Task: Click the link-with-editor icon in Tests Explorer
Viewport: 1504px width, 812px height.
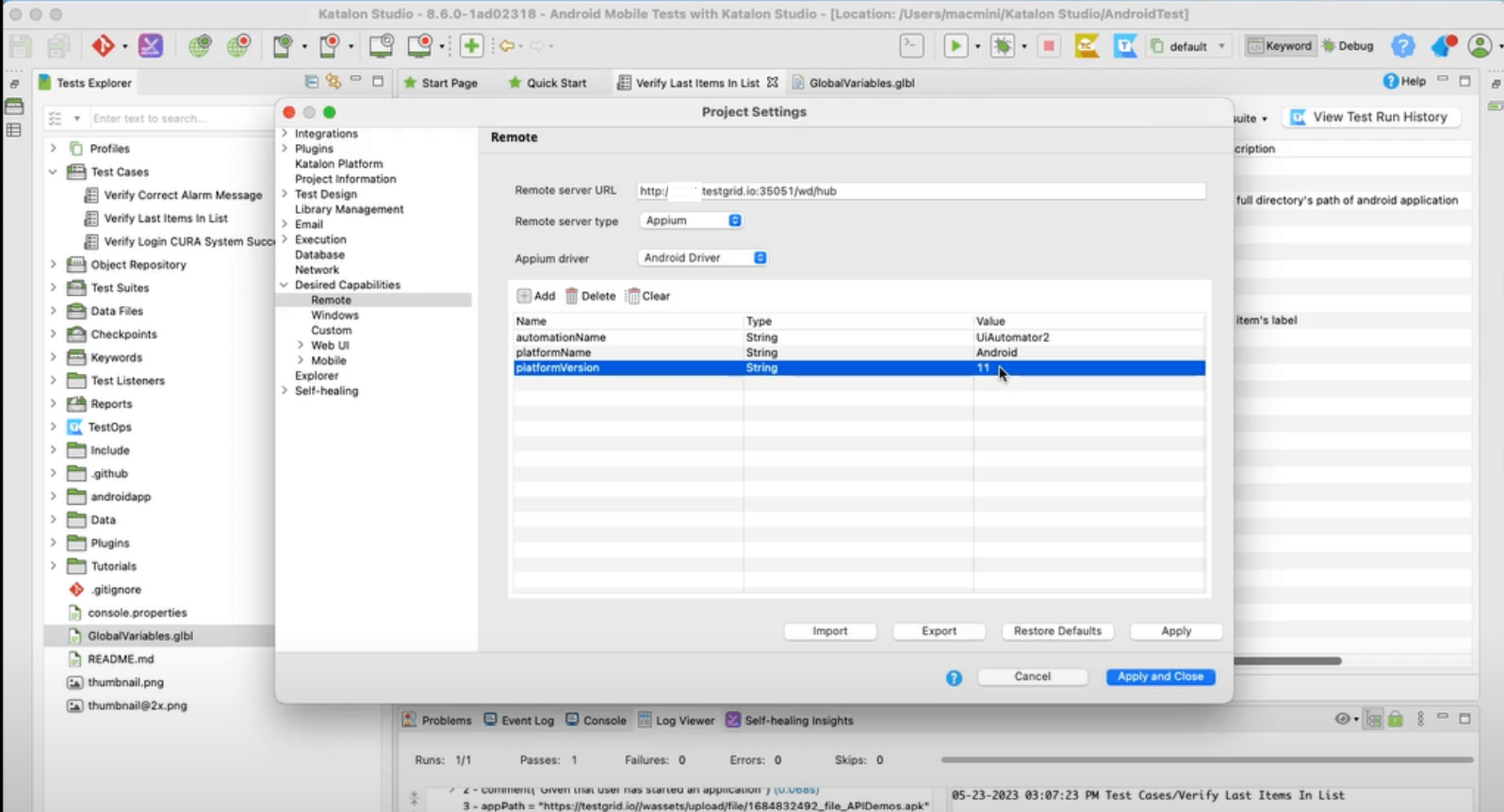Action: 333,82
